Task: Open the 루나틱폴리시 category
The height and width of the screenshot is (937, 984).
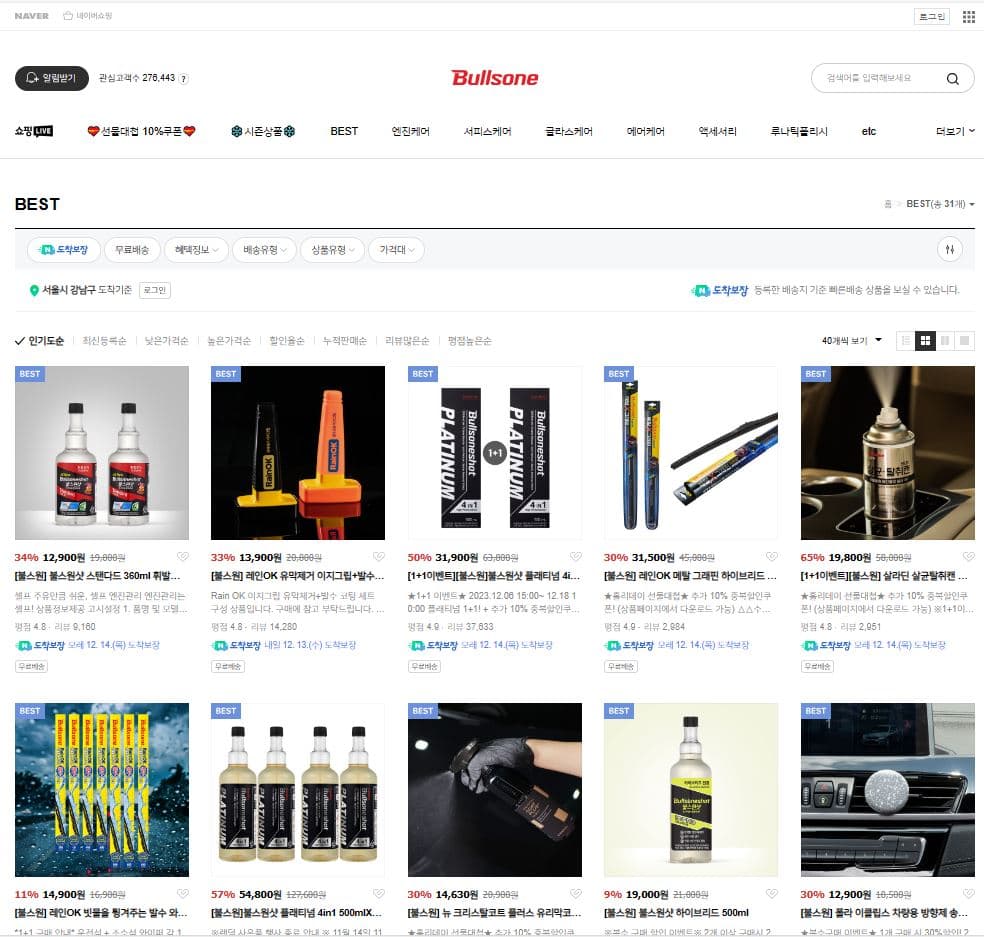Action: (x=799, y=131)
